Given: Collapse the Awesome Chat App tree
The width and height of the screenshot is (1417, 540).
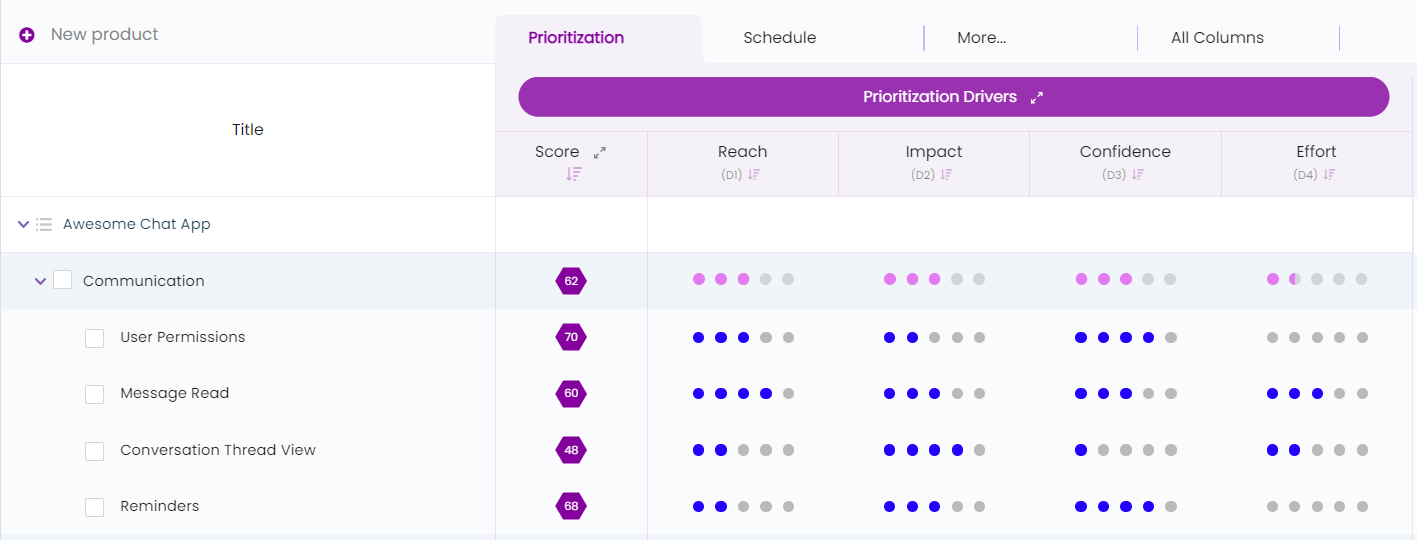Looking at the screenshot, I should (24, 225).
